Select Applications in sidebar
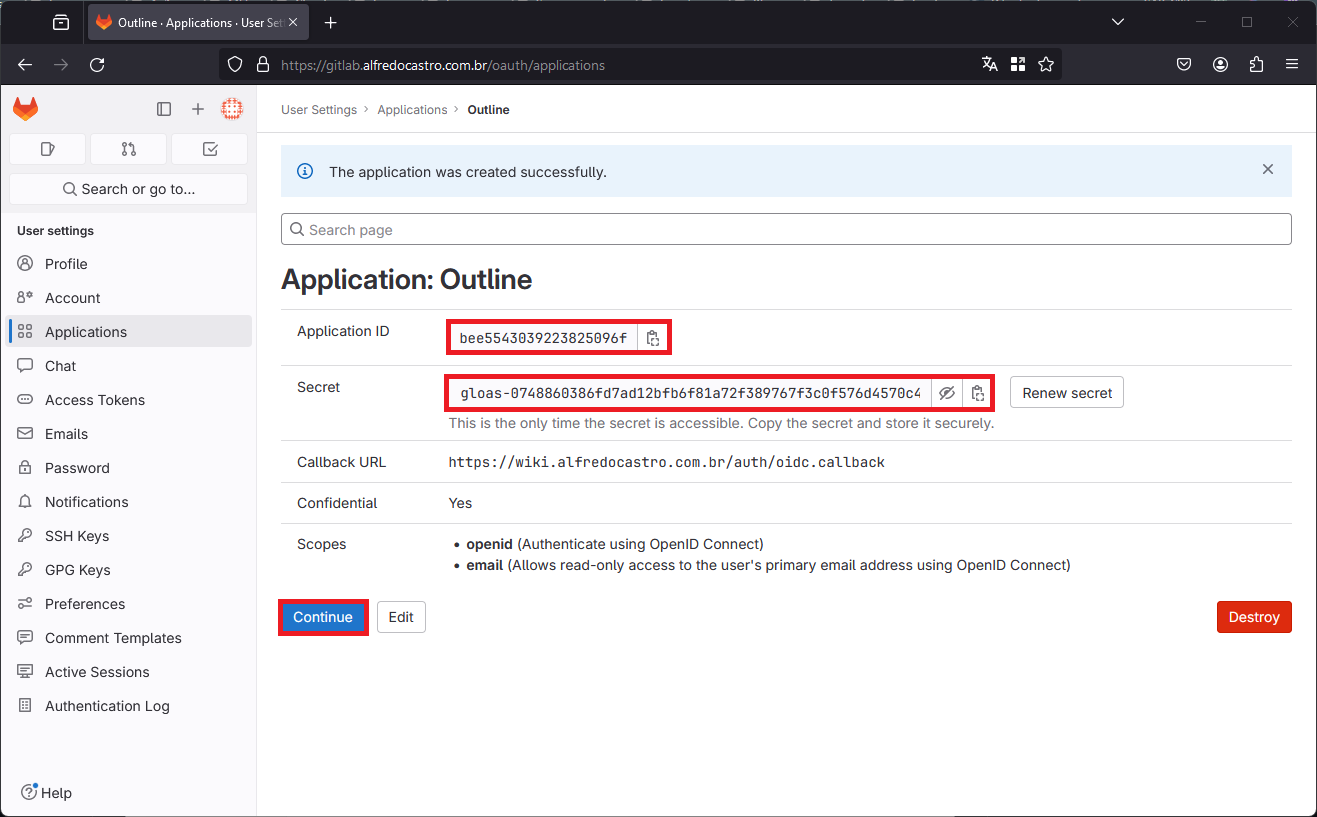The image size is (1317, 817). (130, 332)
